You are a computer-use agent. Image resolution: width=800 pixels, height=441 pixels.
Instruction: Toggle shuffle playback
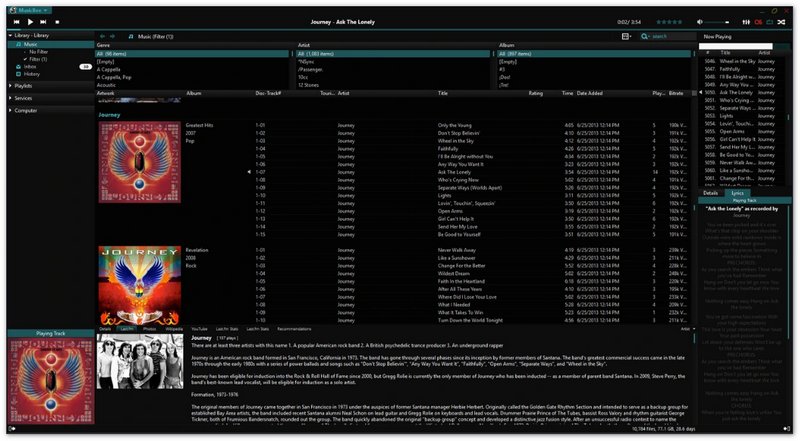[x=781, y=22]
